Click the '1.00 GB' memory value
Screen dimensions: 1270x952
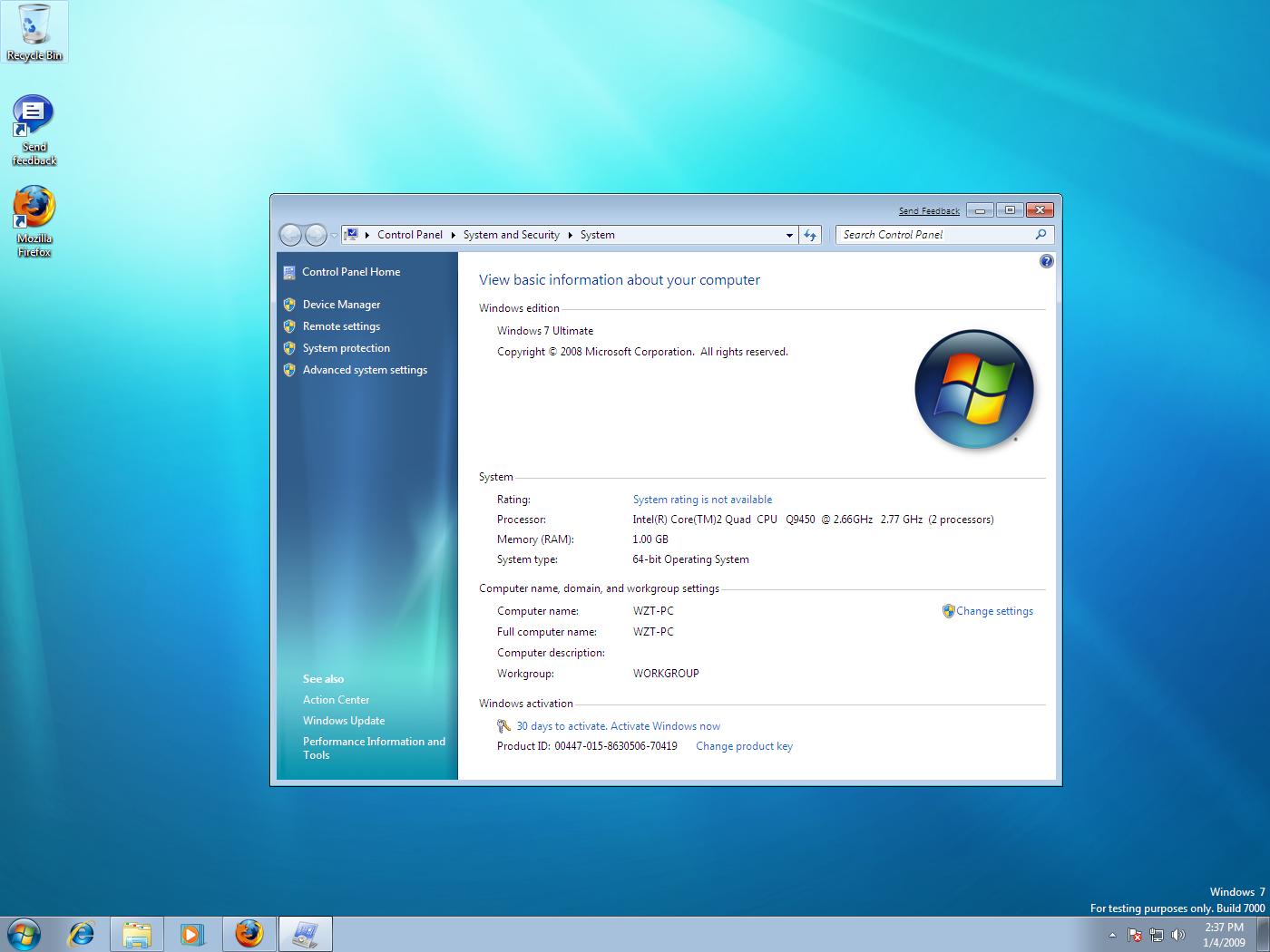click(x=650, y=539)
